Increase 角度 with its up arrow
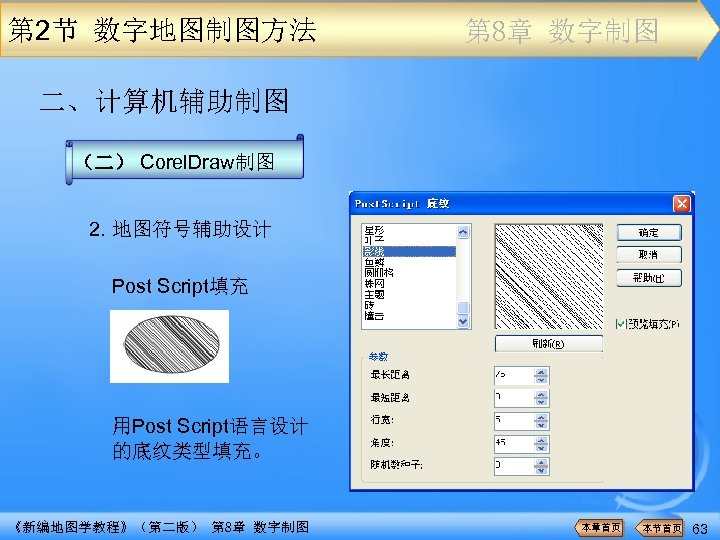The image size is (720, 540). (x=541, y=440)
